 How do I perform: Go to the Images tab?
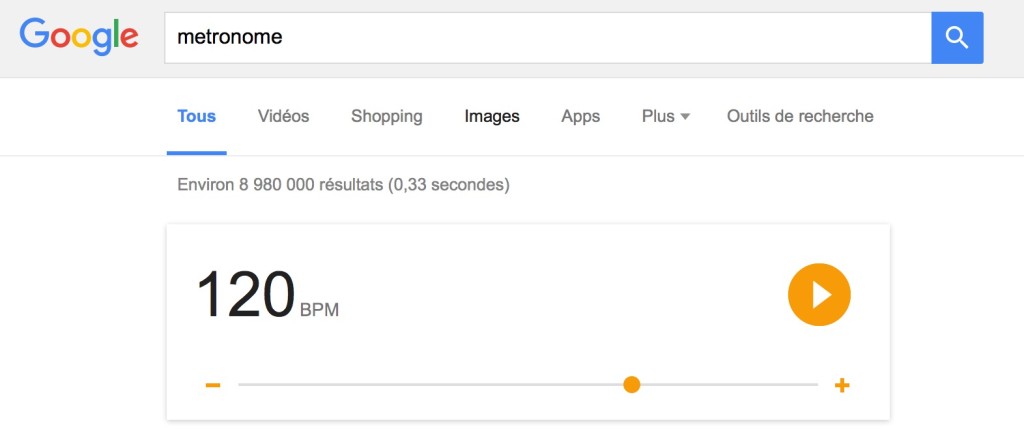click(x=492, y=117)
